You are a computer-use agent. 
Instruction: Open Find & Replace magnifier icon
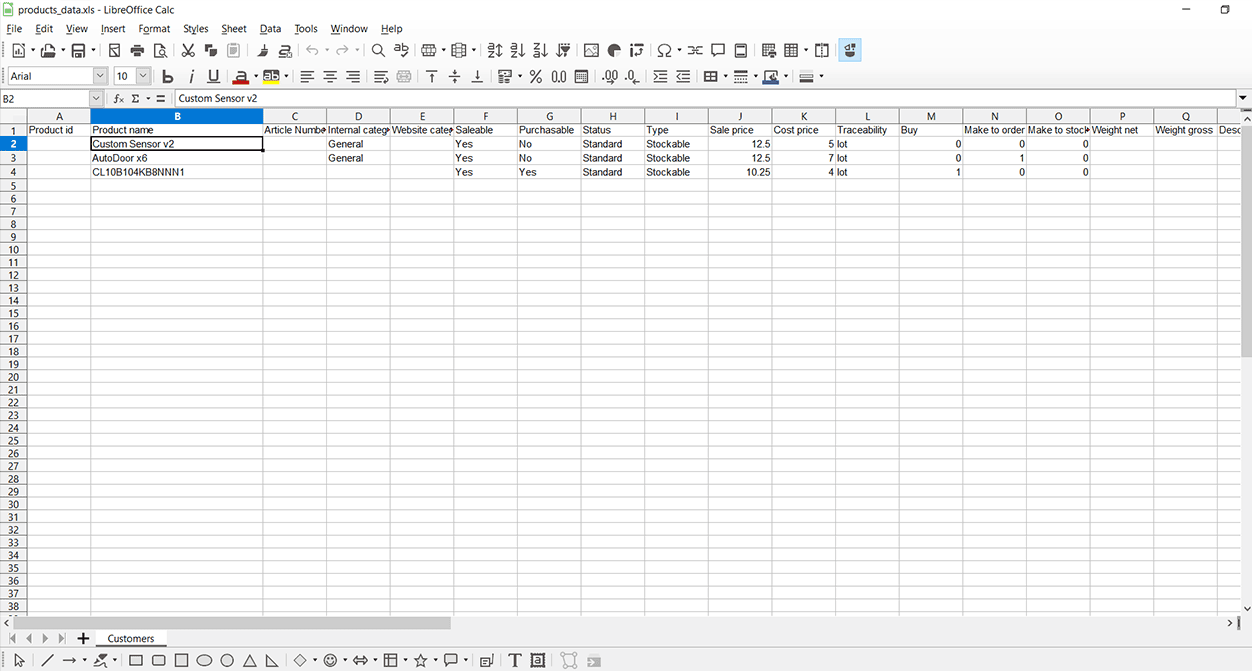(378, 50)
